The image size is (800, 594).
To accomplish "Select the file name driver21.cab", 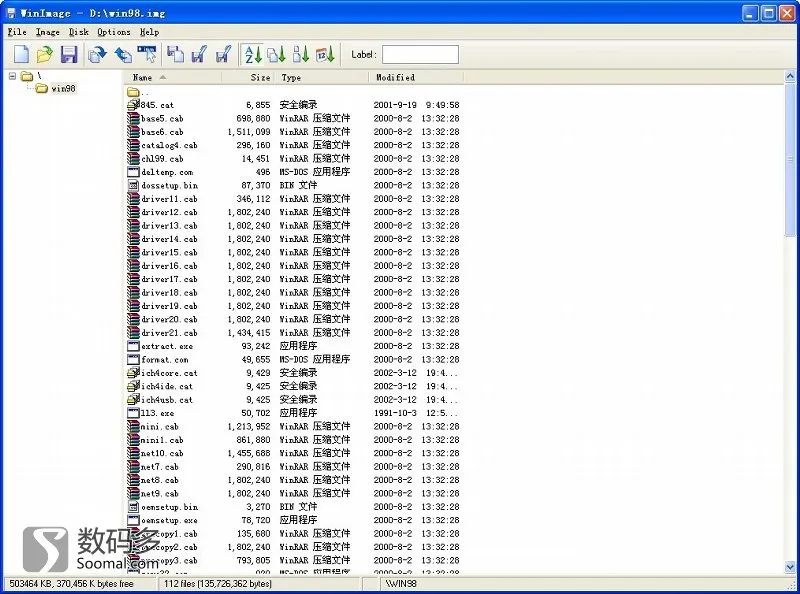I will click(x=169, y=333).
